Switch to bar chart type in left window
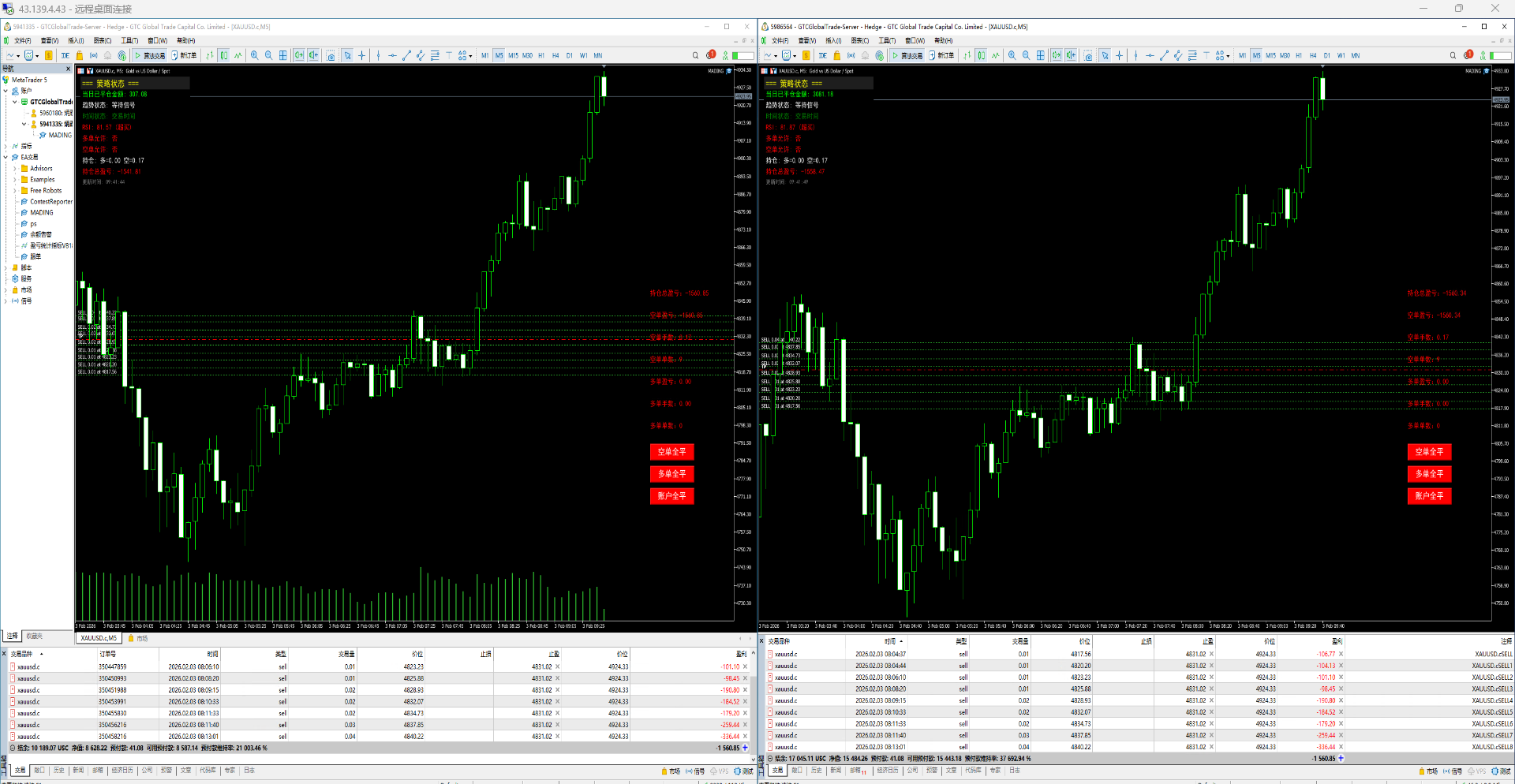The image size is (1515, 784). (209, 55)
